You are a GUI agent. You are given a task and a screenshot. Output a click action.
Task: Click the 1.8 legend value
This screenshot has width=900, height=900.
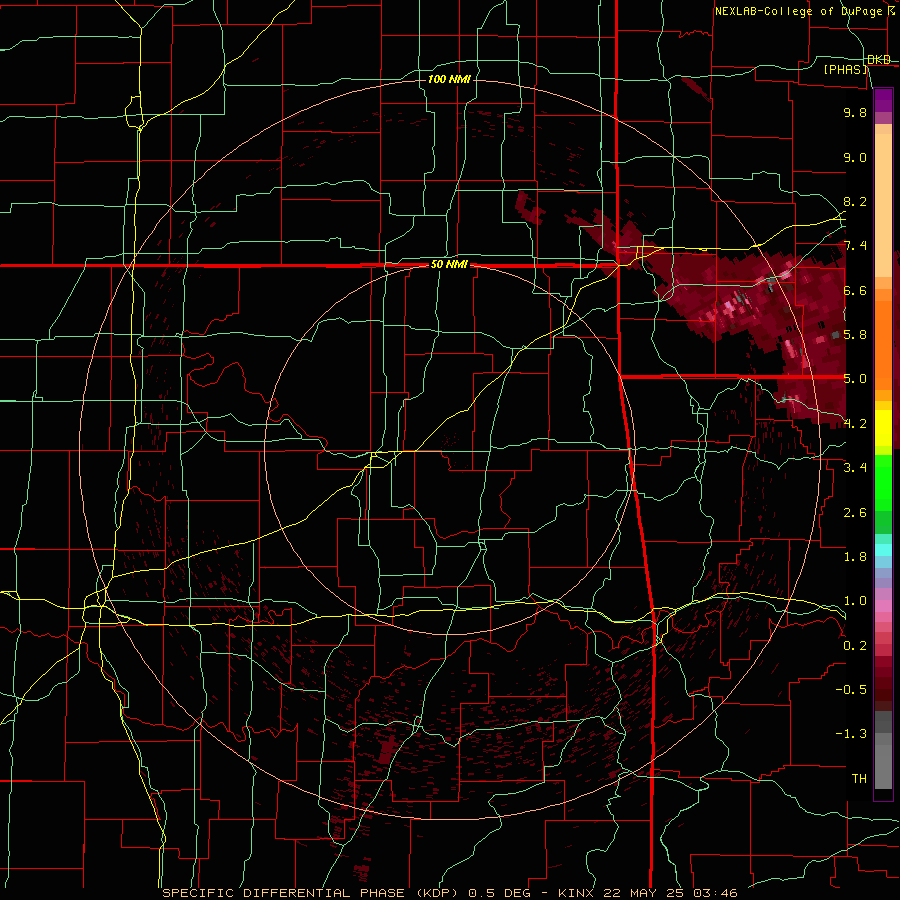click(855, 557)
